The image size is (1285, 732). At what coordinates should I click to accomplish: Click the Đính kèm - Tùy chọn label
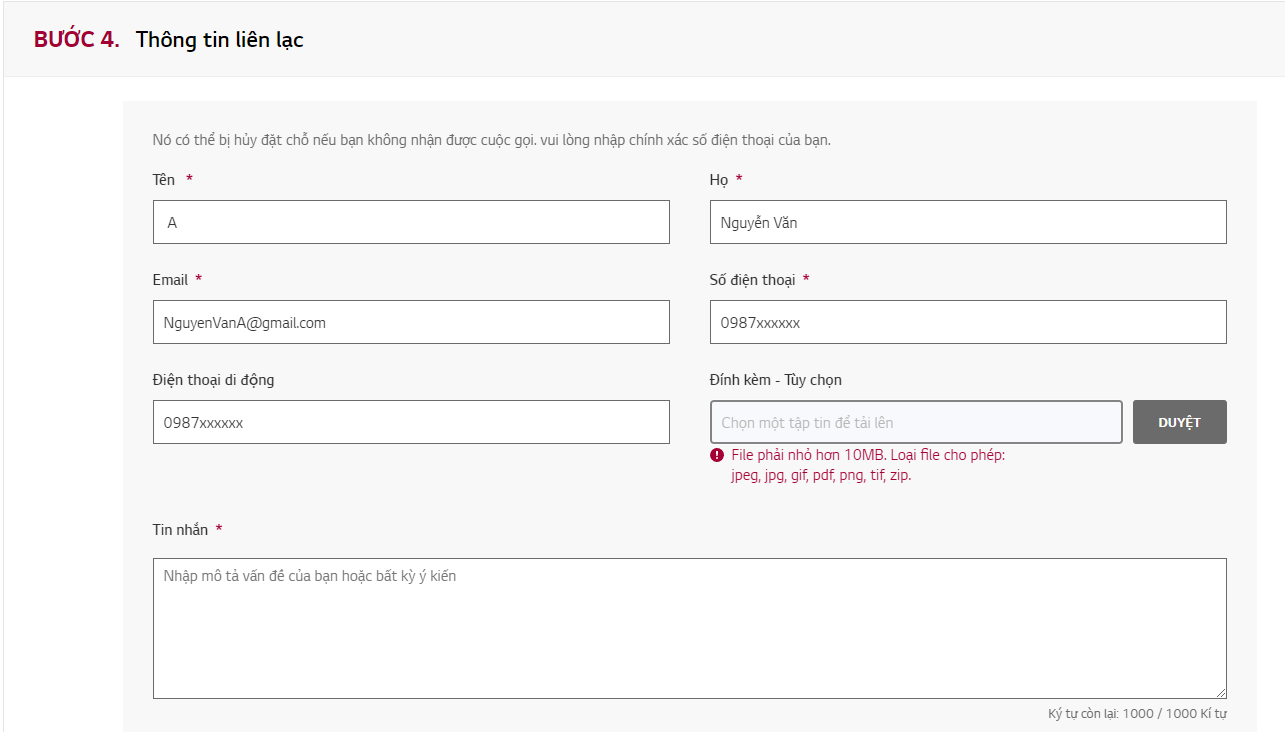[x=775, y=380]
